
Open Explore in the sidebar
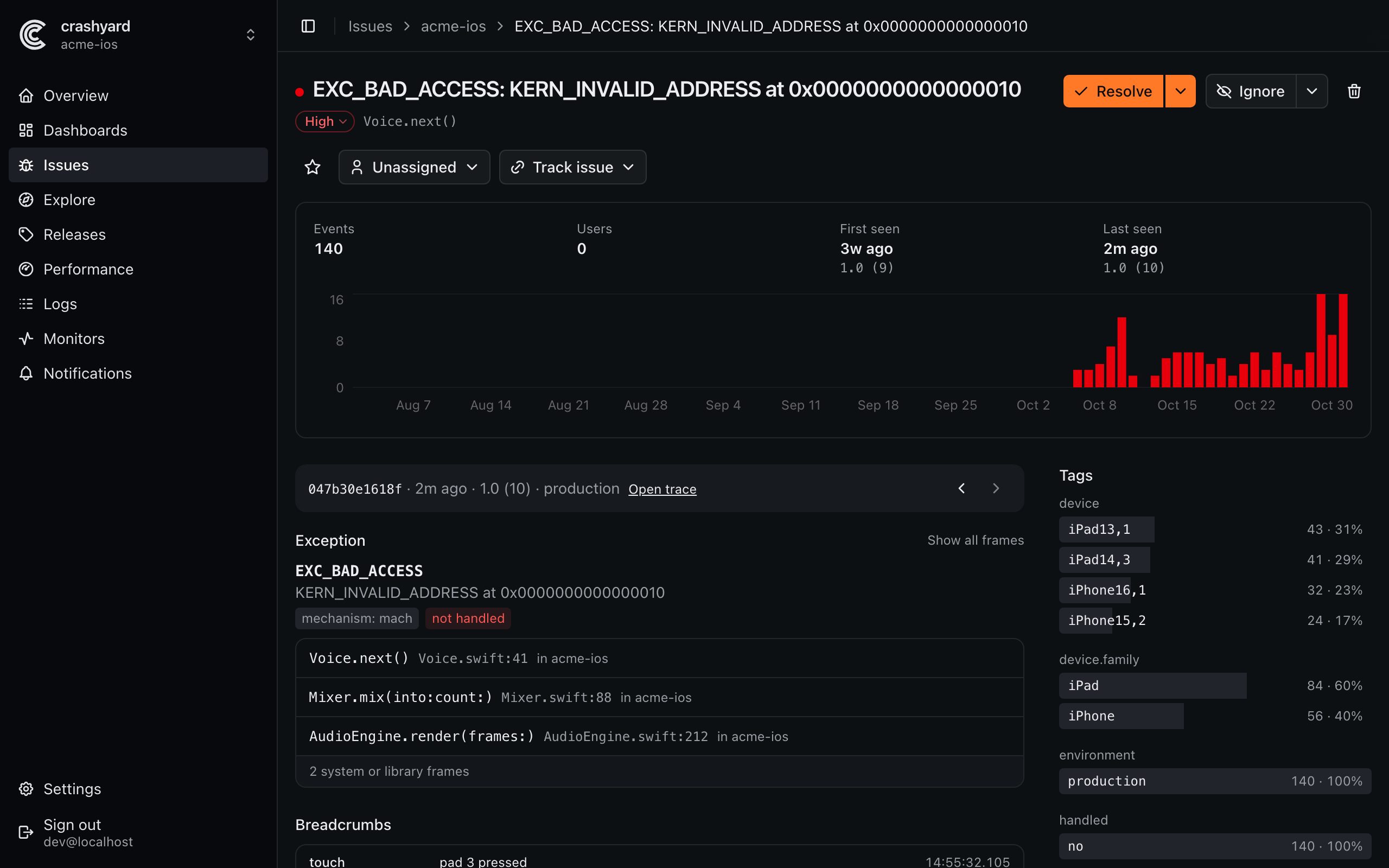click(138, 200)
